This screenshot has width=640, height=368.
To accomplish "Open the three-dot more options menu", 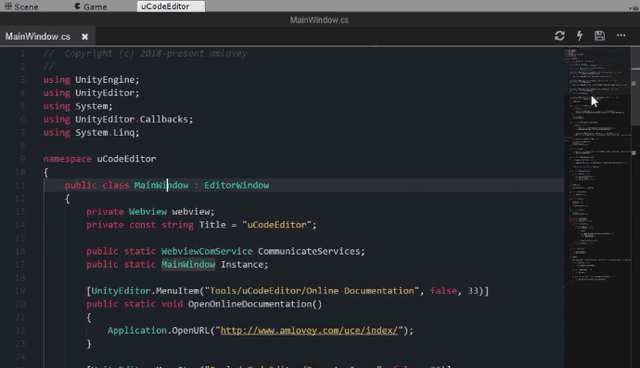I will click(621, 35).
